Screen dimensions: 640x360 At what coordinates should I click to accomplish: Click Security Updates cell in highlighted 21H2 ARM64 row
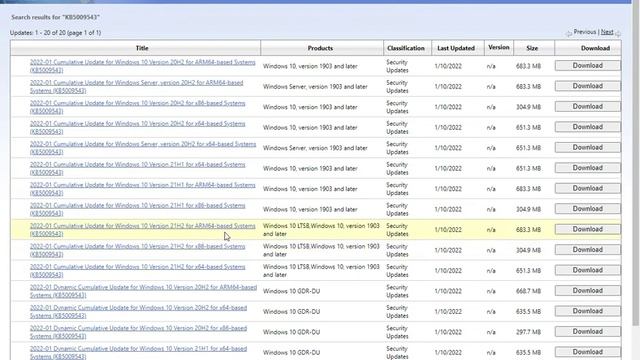coord(397,229)
